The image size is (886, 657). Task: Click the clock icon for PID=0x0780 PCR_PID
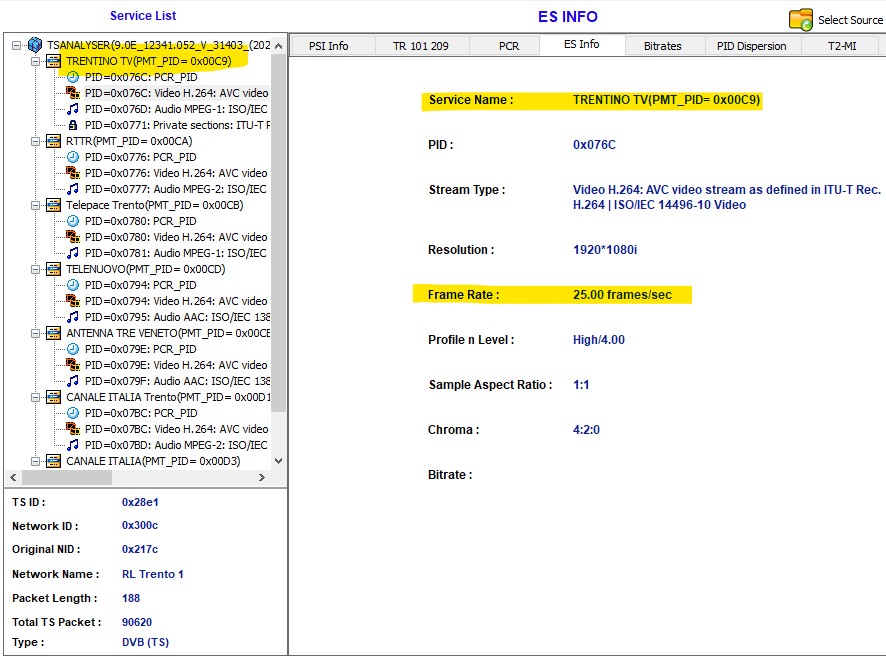[73, 221]
